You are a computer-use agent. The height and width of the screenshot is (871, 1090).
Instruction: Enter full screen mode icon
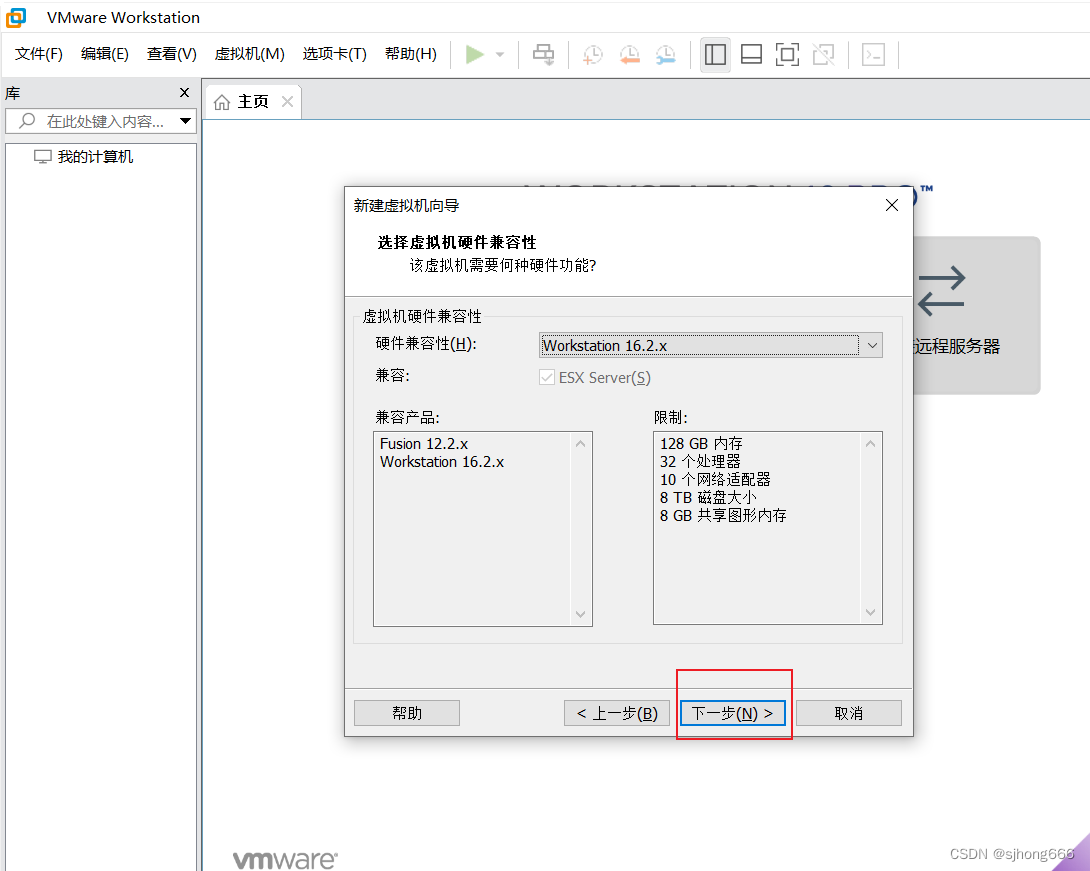click(787, 54)
